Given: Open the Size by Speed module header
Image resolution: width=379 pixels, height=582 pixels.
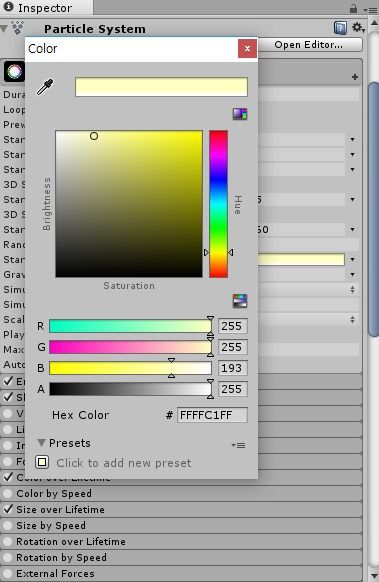Looking at the screenshot, I should pyautogui.click(x=181, y=525).
